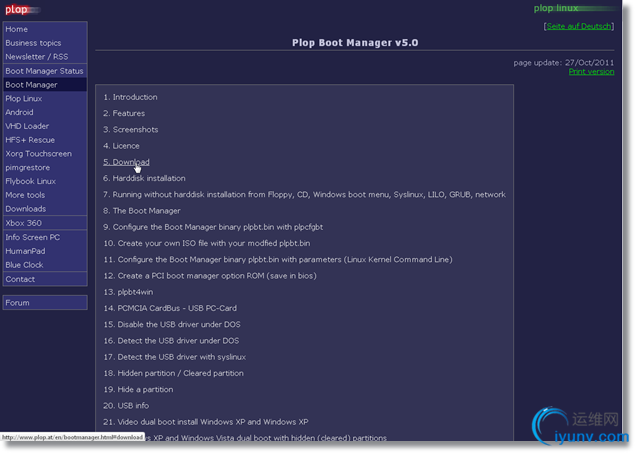This screenshot has height=453, width=635.
Task: Open 10. Create your own ISO file
Action: click(207, 243)
